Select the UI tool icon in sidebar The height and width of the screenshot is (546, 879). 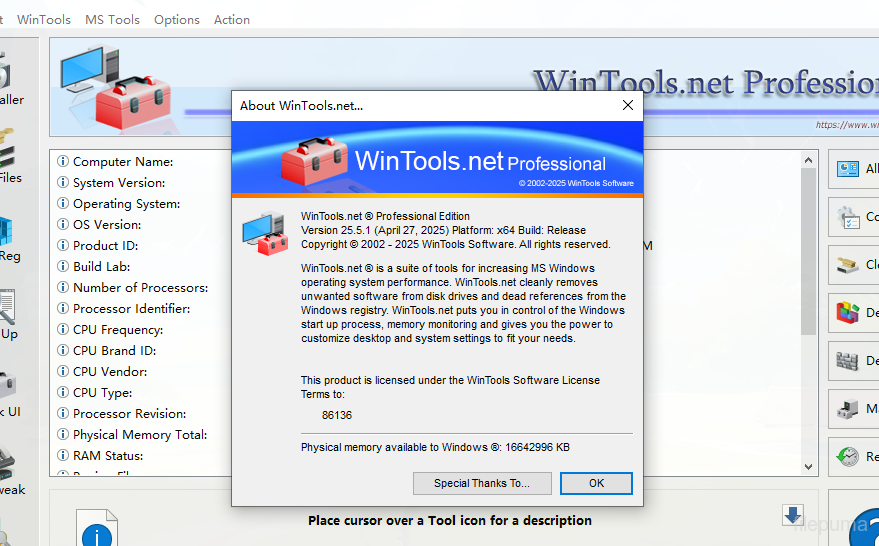[7, 386]
